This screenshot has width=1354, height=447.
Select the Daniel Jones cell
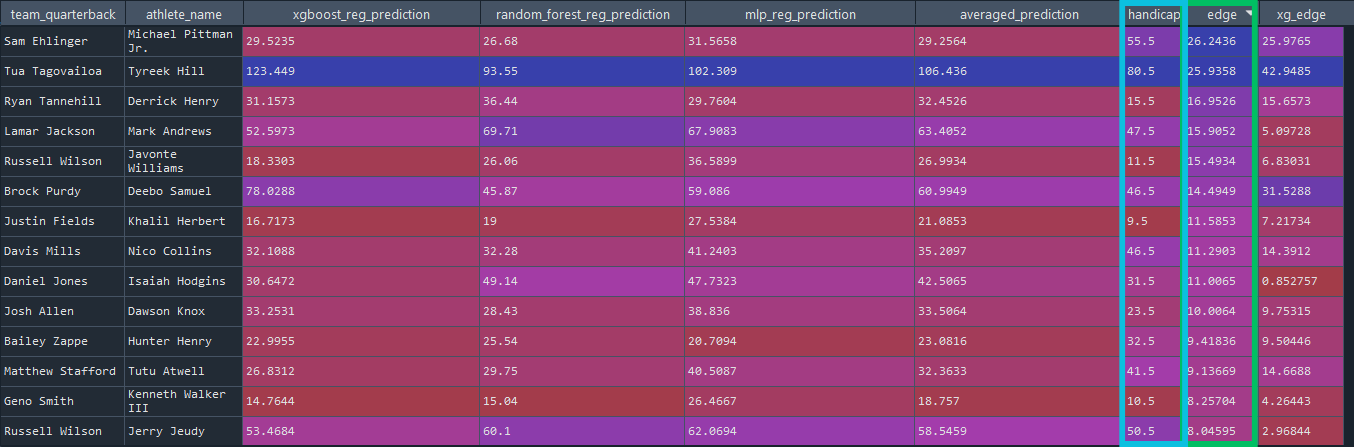coord(62,282)
